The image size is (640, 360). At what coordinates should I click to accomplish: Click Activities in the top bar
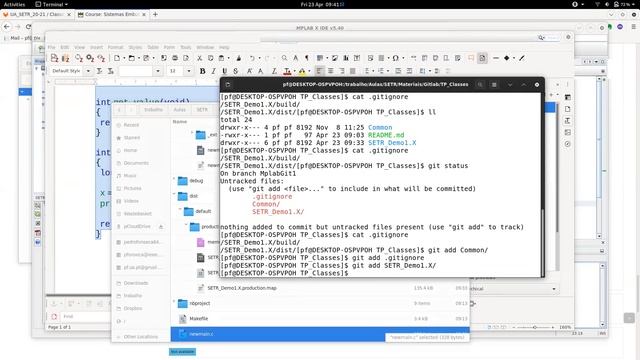pos(14,4)
